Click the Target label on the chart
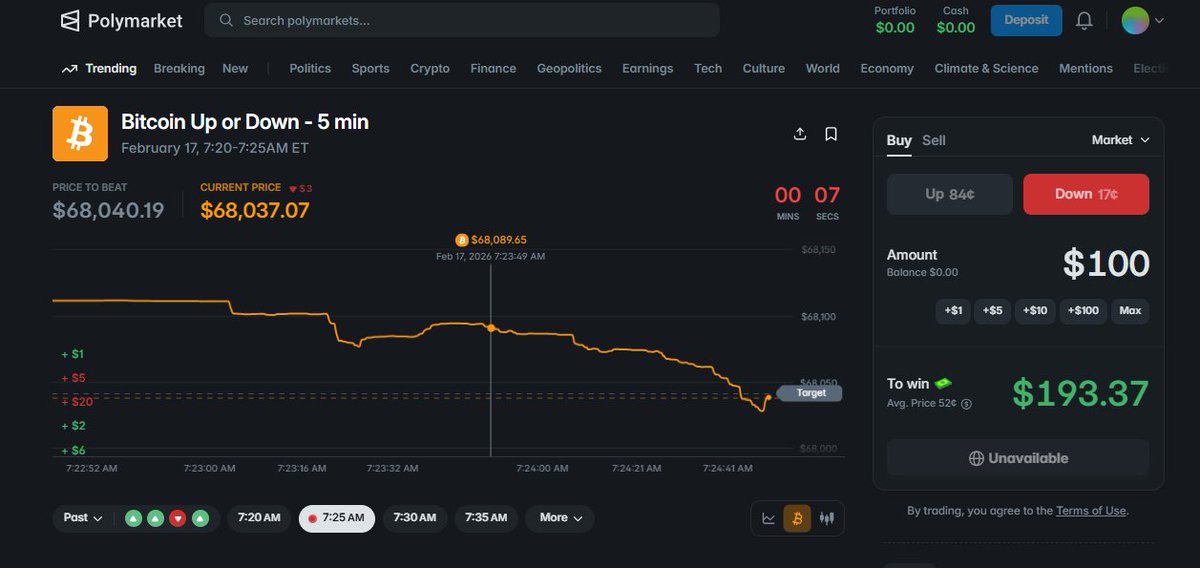Viewport: 1200px width, 568px height. coord(810,393)
